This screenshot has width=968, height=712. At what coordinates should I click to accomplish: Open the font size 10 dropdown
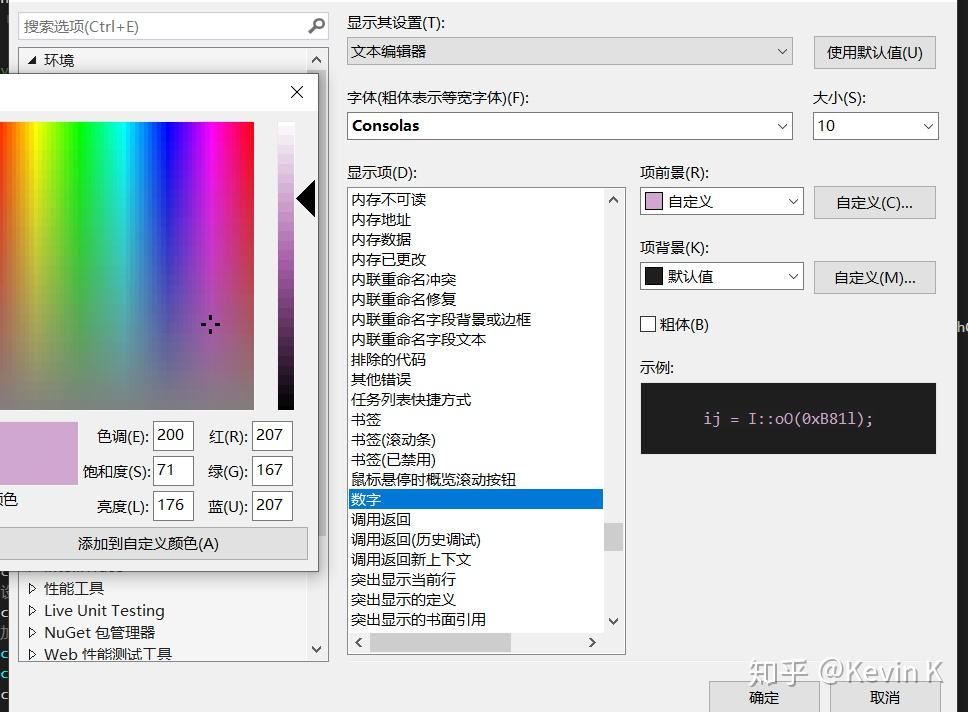coord(875,126)
